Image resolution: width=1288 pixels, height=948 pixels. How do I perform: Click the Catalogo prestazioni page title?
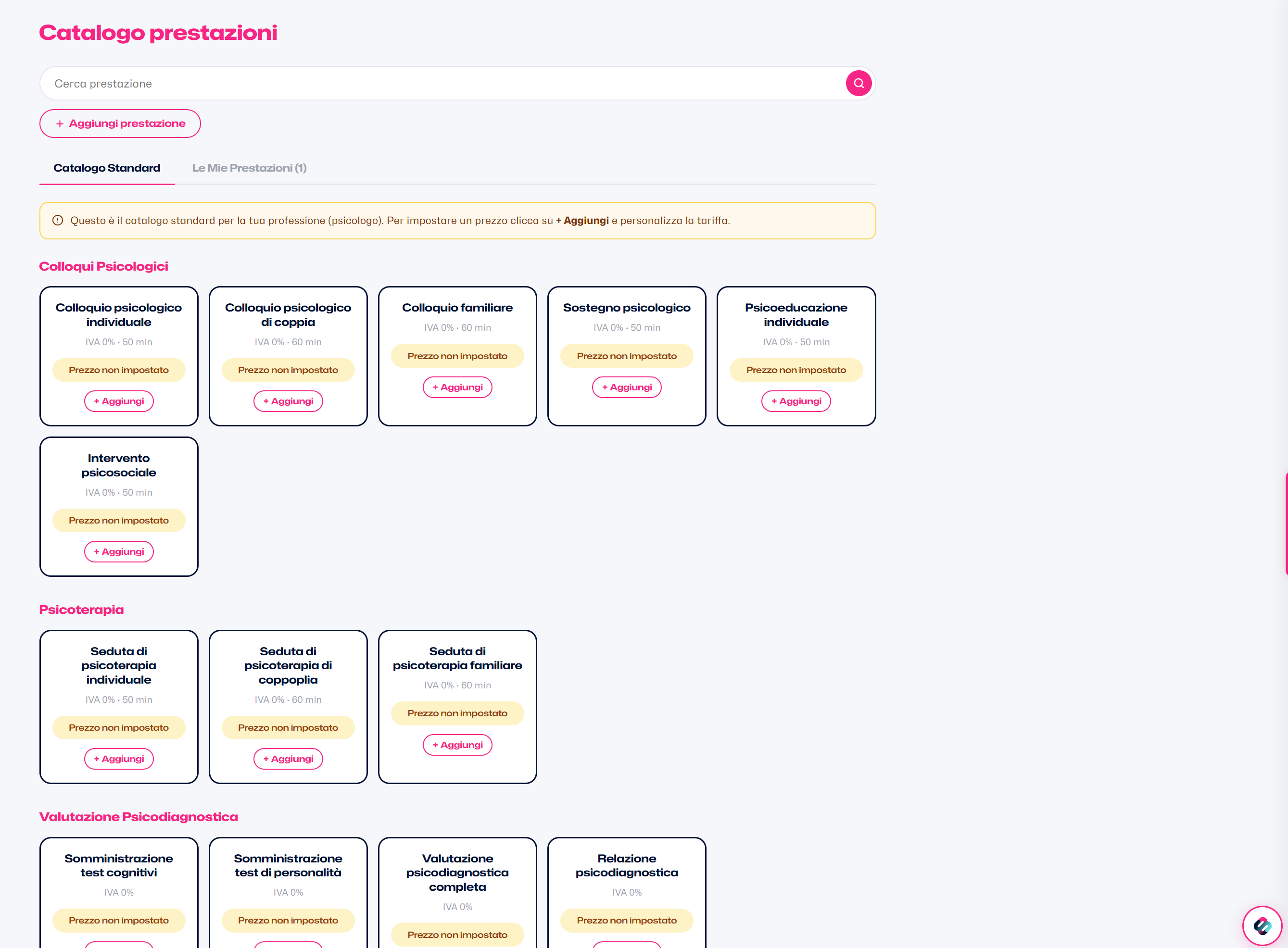tap(158, 33)
